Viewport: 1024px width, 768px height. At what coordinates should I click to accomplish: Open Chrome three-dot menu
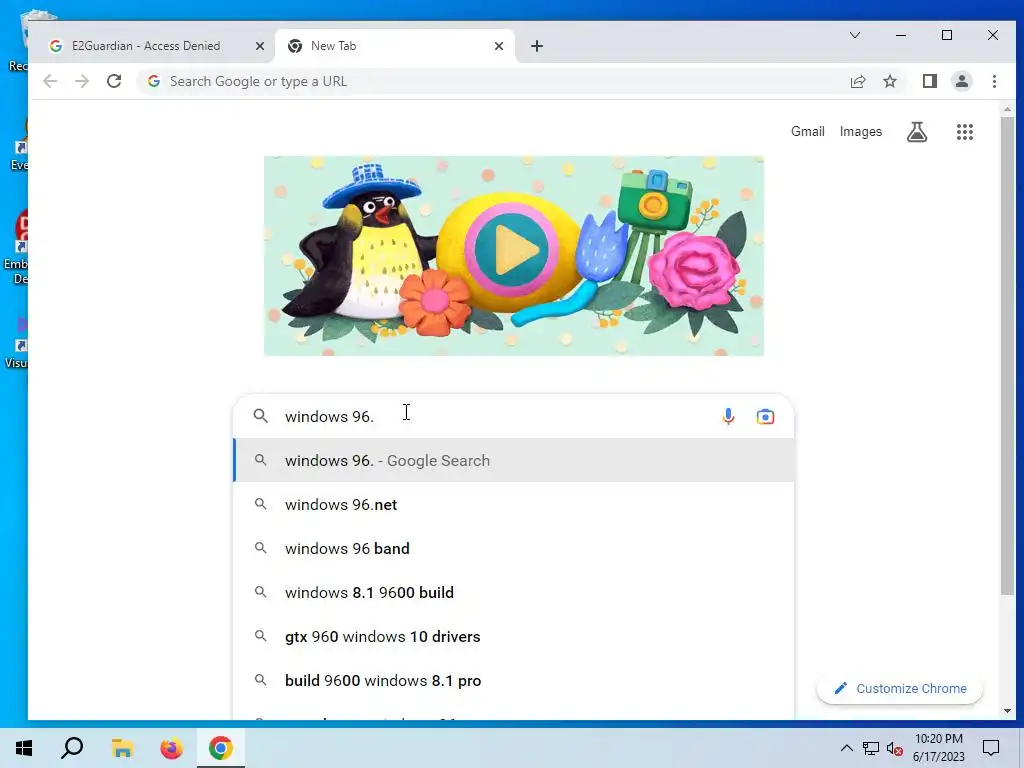point(994,81)
